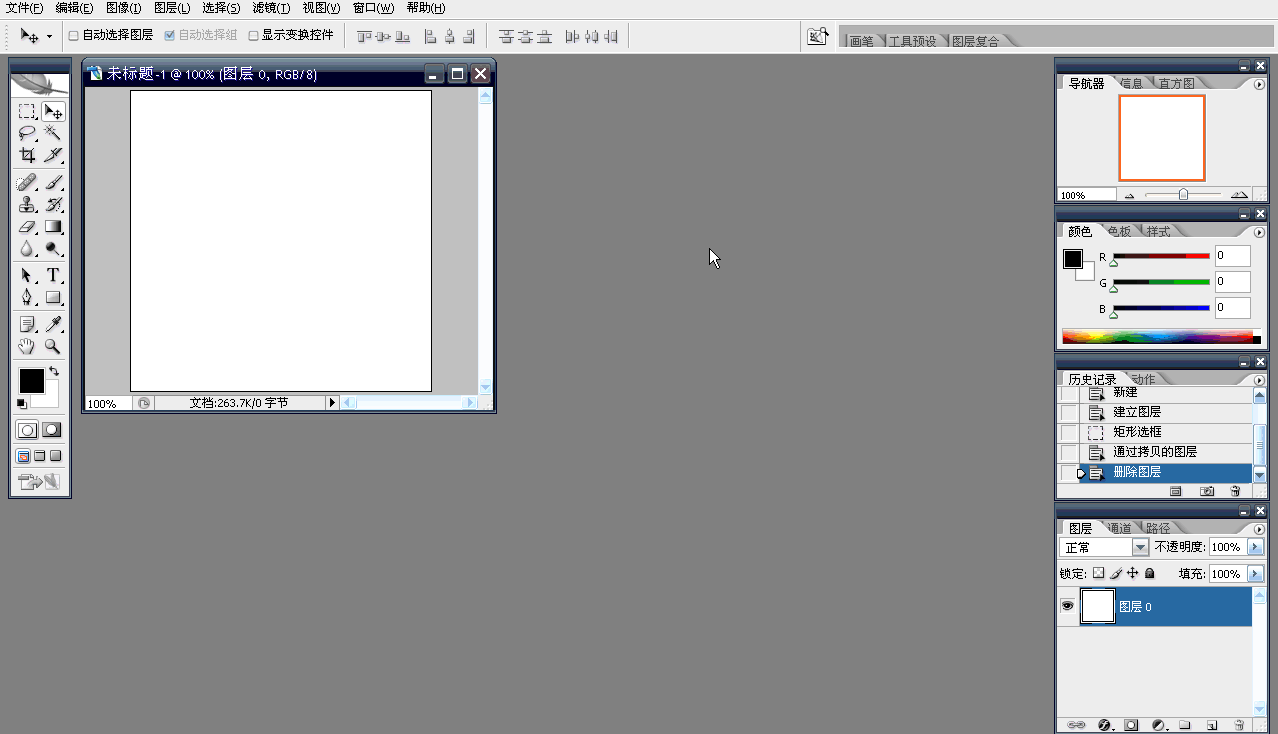Image resolution: width=1278 pixels, height=734 pixels.
Task: Open the 不透明度 opacity slider arrow
Action: [1256, 547]
